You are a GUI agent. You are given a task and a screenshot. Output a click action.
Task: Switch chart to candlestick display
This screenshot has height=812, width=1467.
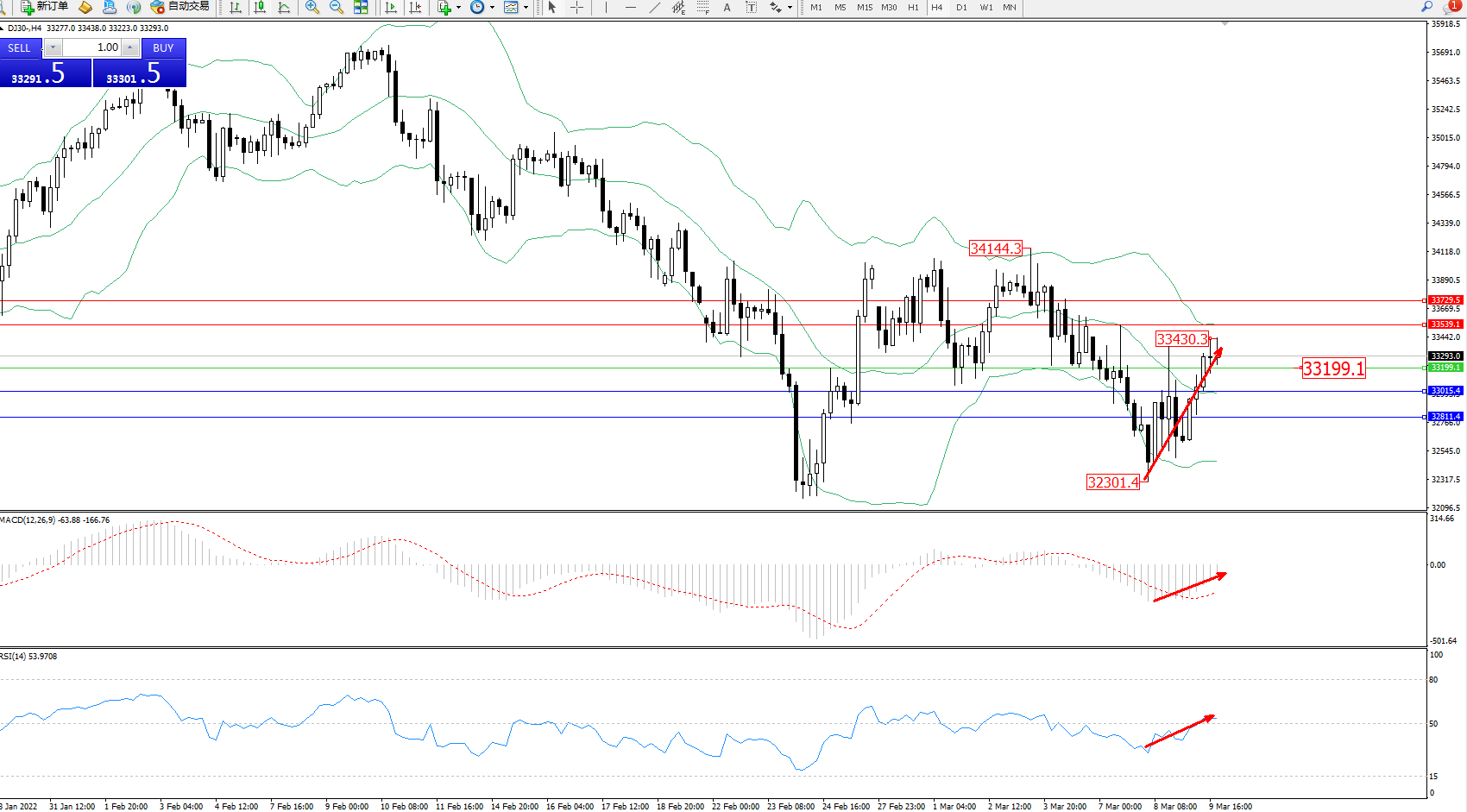point(260,7)
